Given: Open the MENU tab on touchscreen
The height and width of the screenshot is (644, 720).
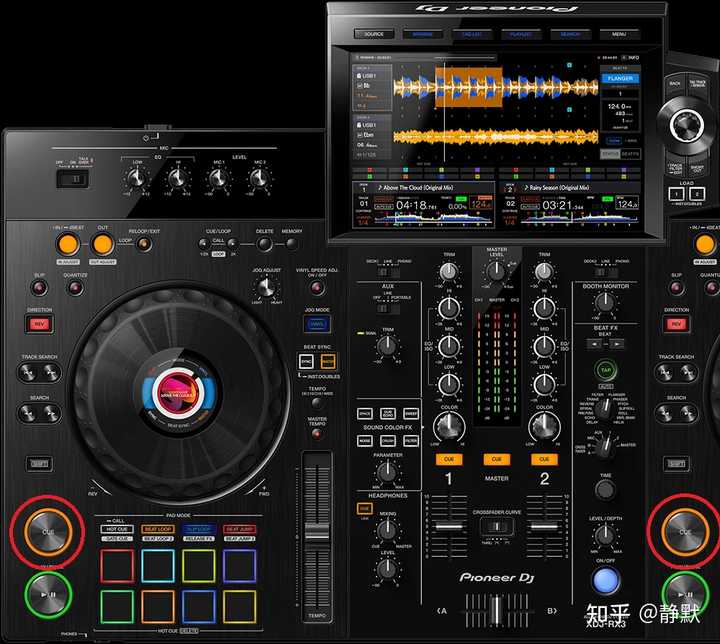Looking at the screenshot, I should (x=619, y=34).
